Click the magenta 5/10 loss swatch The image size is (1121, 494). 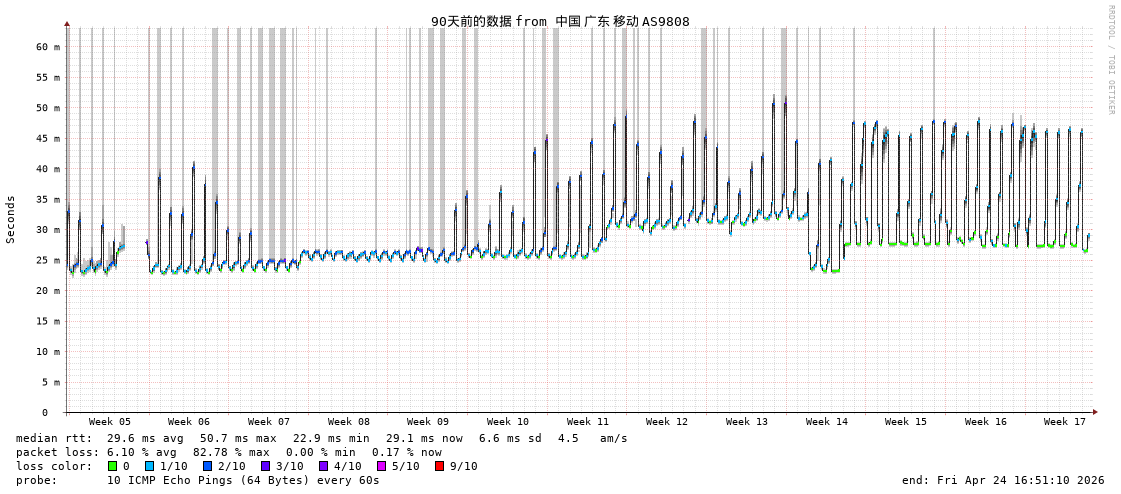[381, 466]
